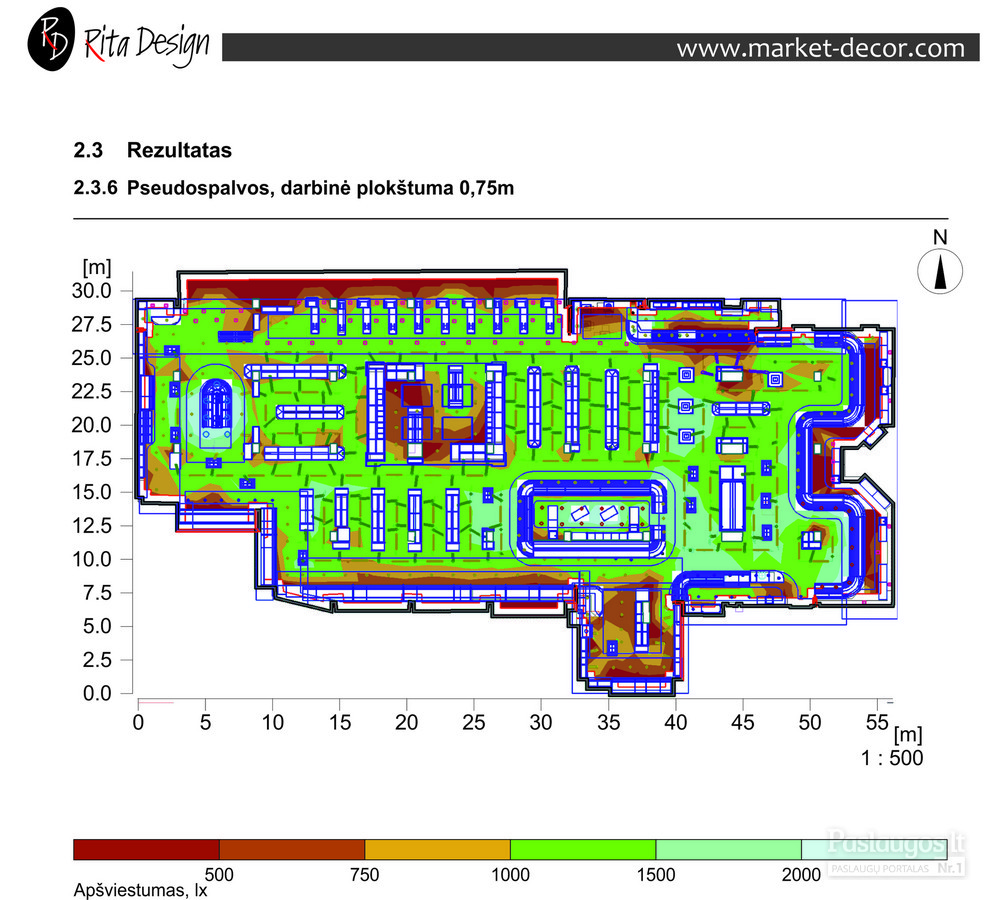Click the 'Apšviestumas, lx' legend label
The height and width of the screenshot is (900, 991).
click(x=140, y=890)
